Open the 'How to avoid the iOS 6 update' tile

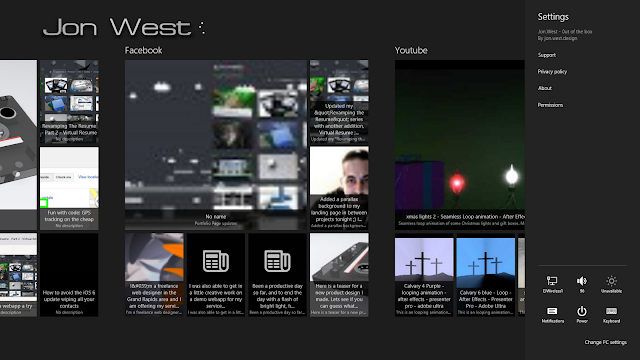(x=69, y=275)
